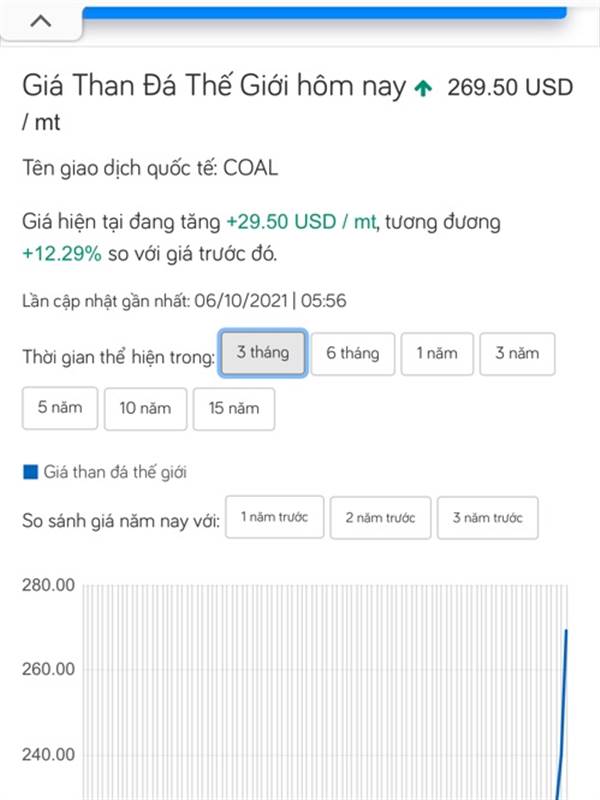
Task: Click the Giá than đá thế giới legend label
Action: click(x=115, y=472)
